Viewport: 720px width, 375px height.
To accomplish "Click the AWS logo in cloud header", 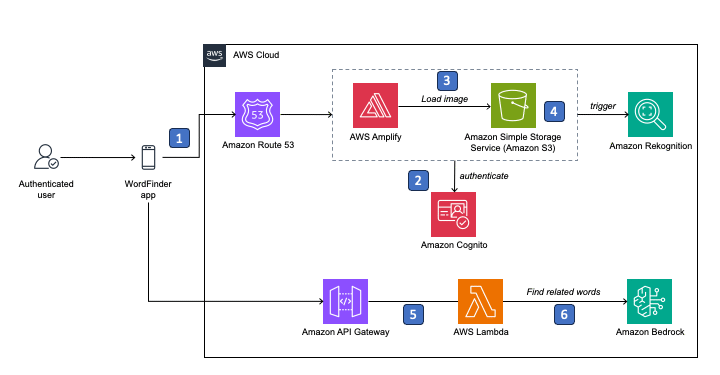I will pyautogui.click(x=214, y=56).
